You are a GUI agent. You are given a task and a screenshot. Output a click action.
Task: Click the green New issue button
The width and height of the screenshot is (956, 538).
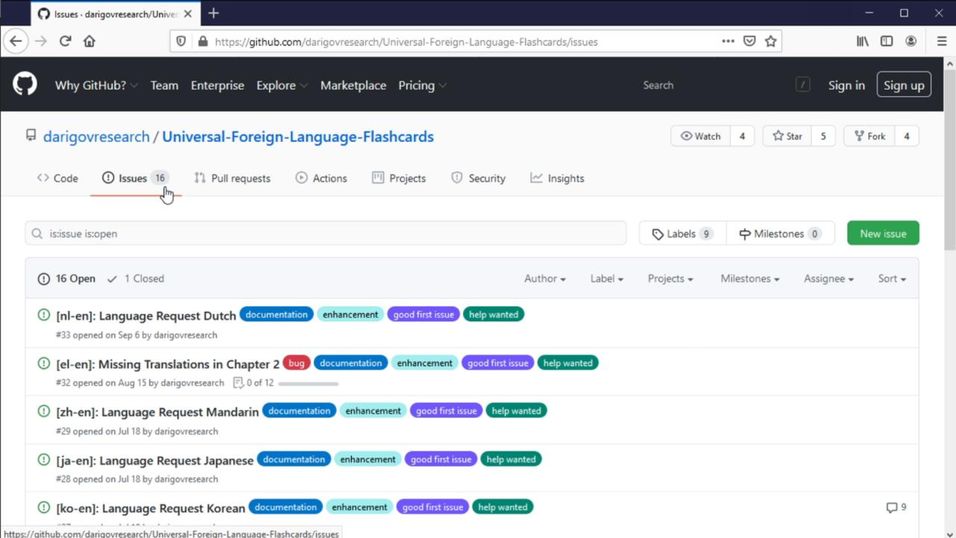[883, 233]
